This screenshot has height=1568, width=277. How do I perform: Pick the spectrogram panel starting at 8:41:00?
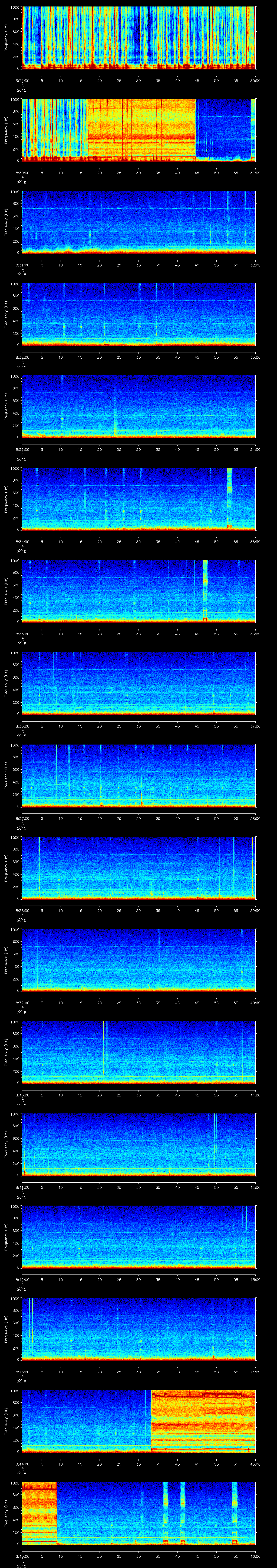(139, 1144)
